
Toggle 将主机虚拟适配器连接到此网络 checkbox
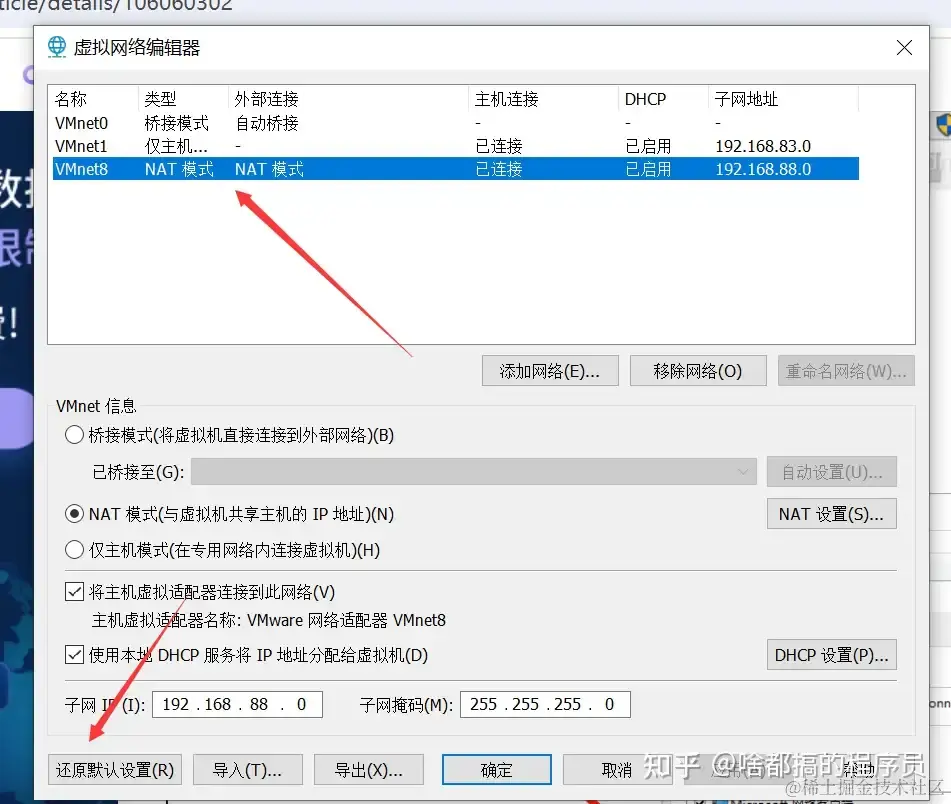click(74, 592)
